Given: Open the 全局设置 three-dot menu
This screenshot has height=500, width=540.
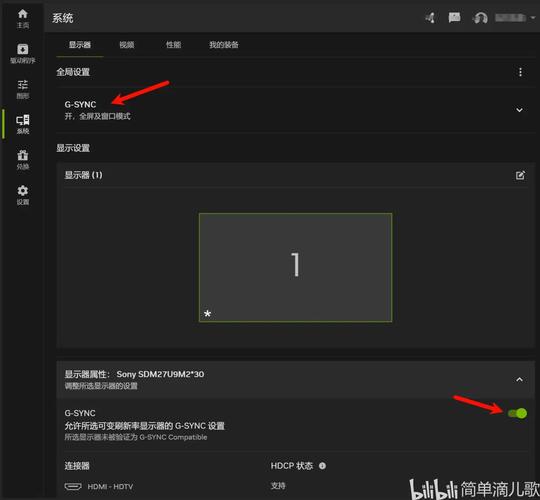Looking at the screenshot, I should (x=520, y=72).
